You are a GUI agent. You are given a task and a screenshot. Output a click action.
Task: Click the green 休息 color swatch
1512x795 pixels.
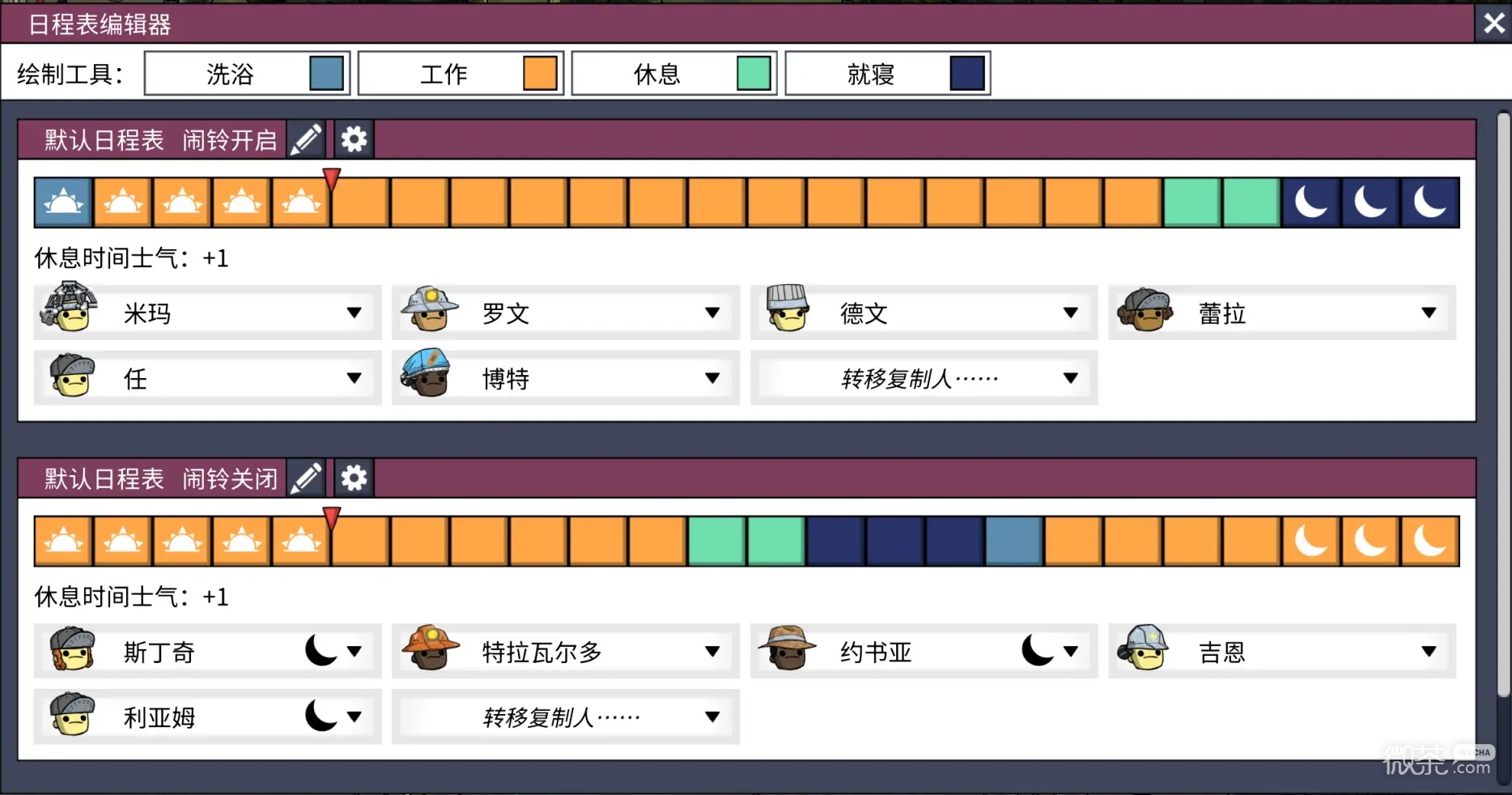point(754,74)
